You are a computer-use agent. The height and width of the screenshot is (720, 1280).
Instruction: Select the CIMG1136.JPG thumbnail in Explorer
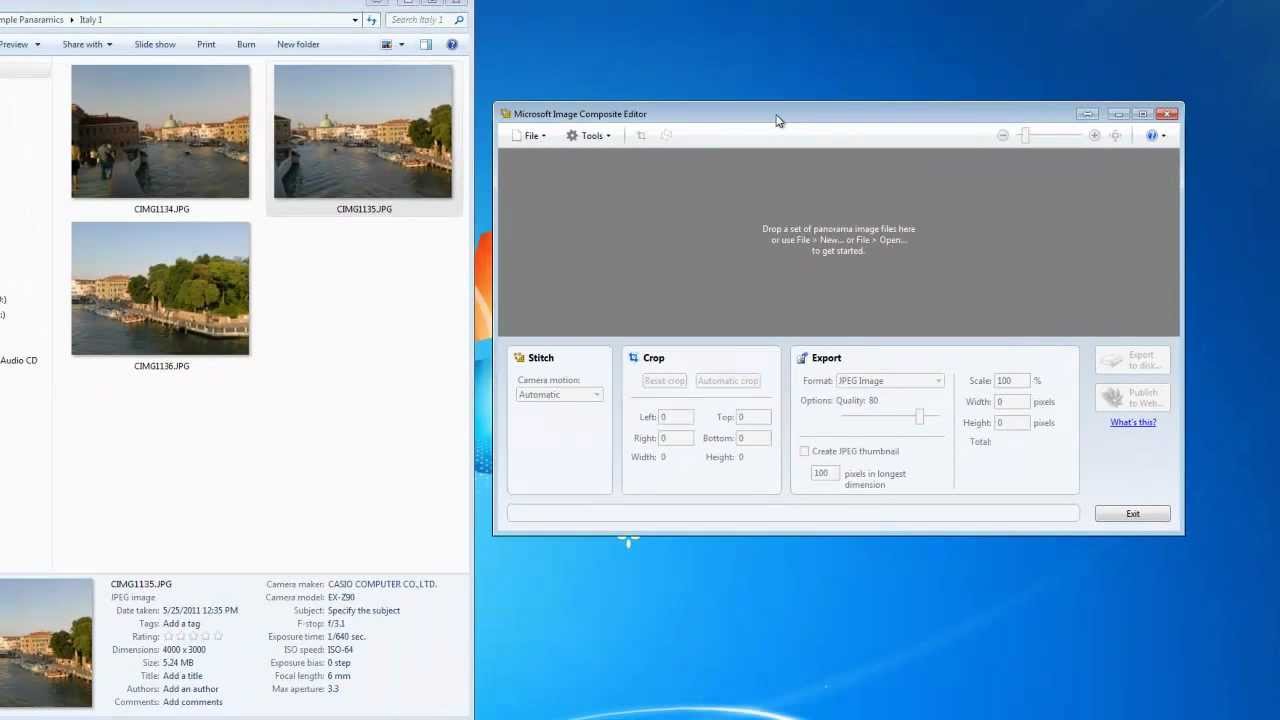[x=161, y=289]
